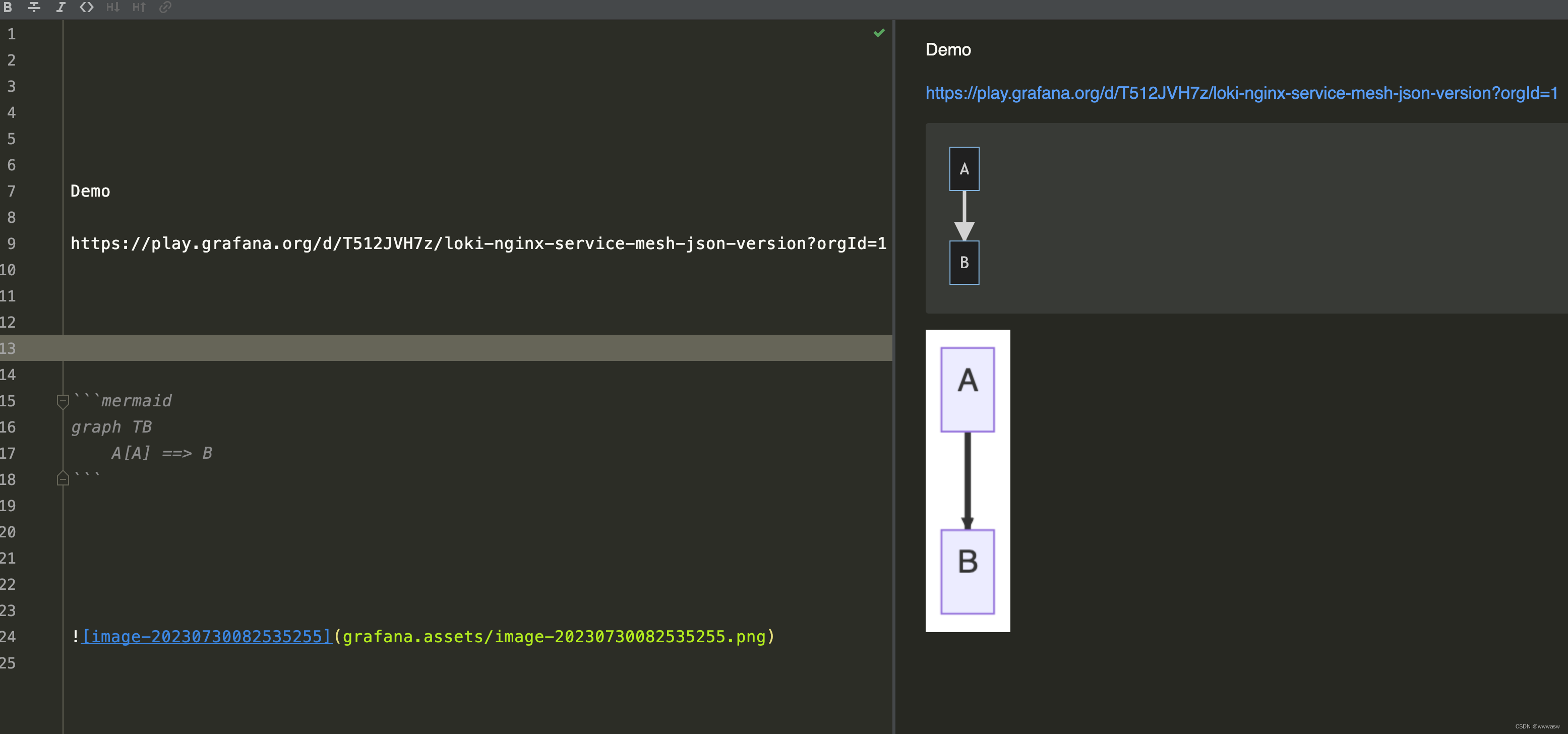
Task: Increase header level button
Action: (139, 7)
